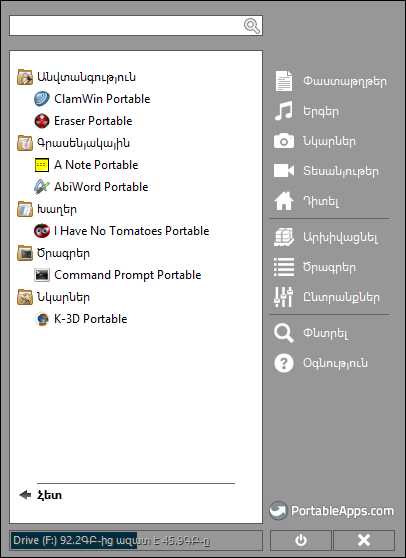406x558 pixels.
Task: Collapse the Խաղեր category folder
Action: 47,209
